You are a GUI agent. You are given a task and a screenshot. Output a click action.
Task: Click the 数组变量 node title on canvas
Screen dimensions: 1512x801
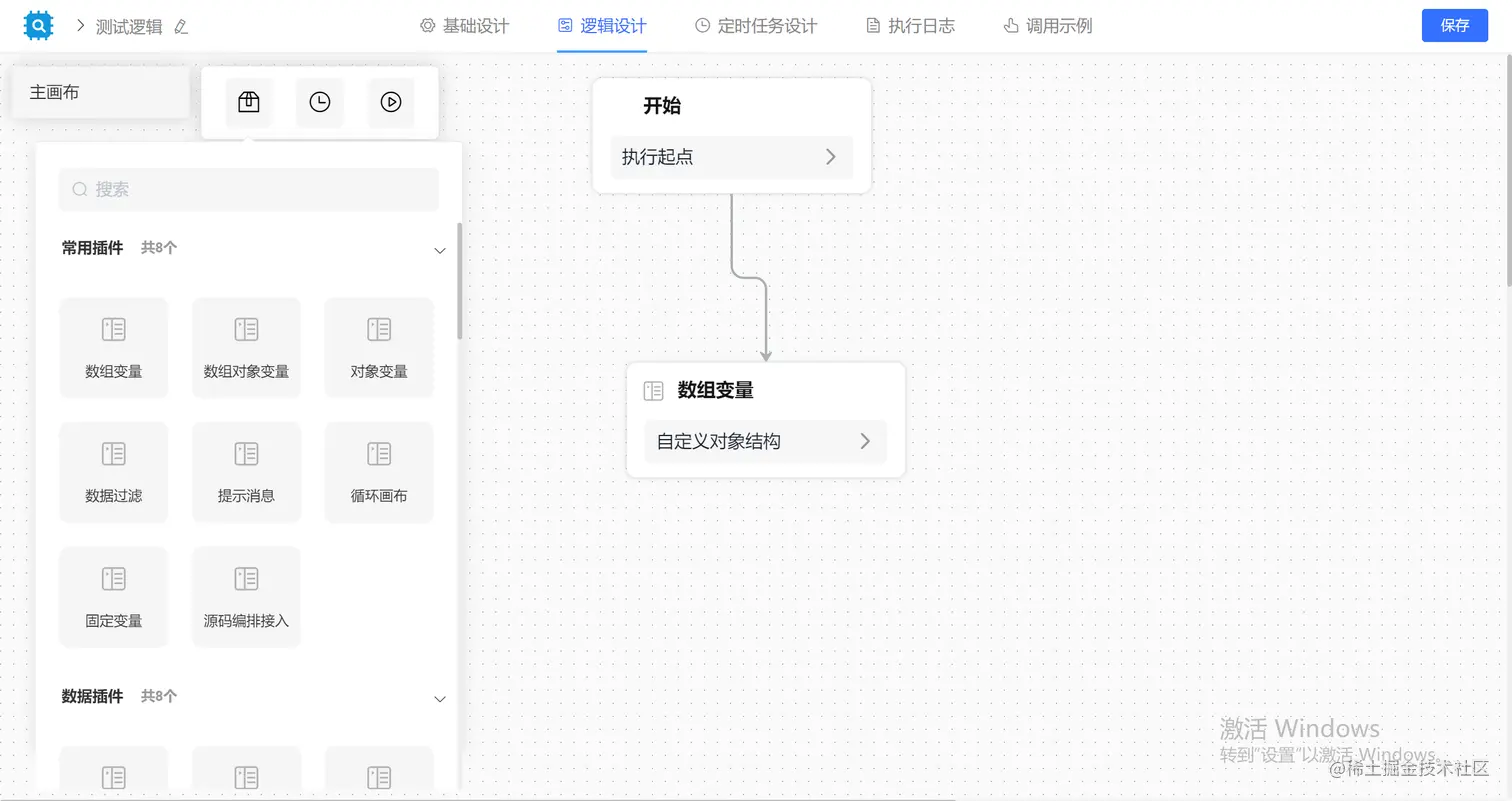pos(716,391)
